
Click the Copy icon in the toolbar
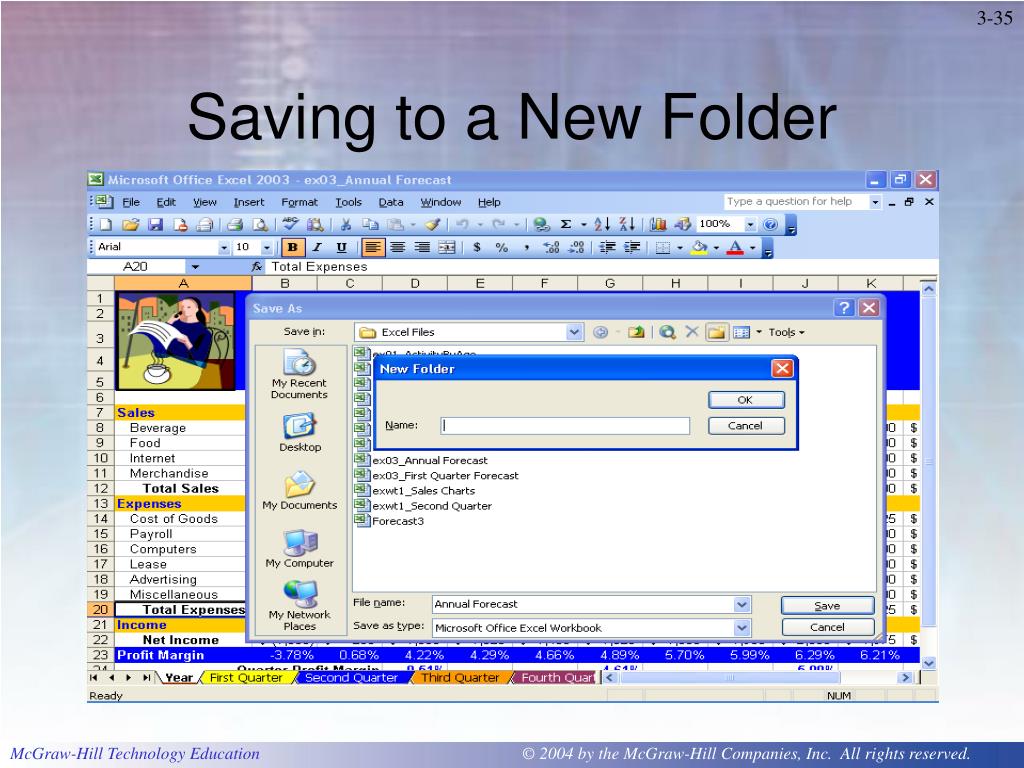tap(370, 225)
